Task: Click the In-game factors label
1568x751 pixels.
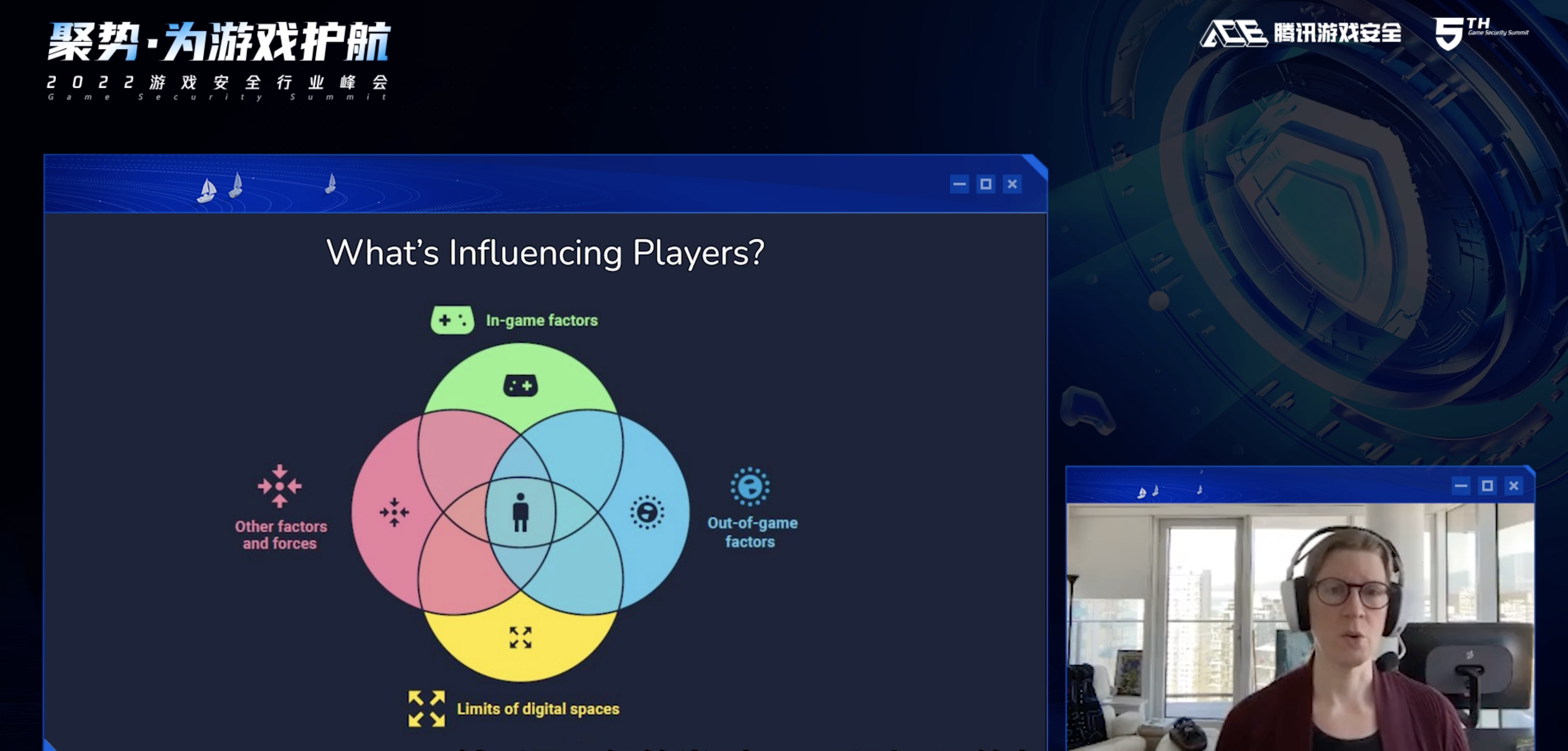Action: click(542, 321)
